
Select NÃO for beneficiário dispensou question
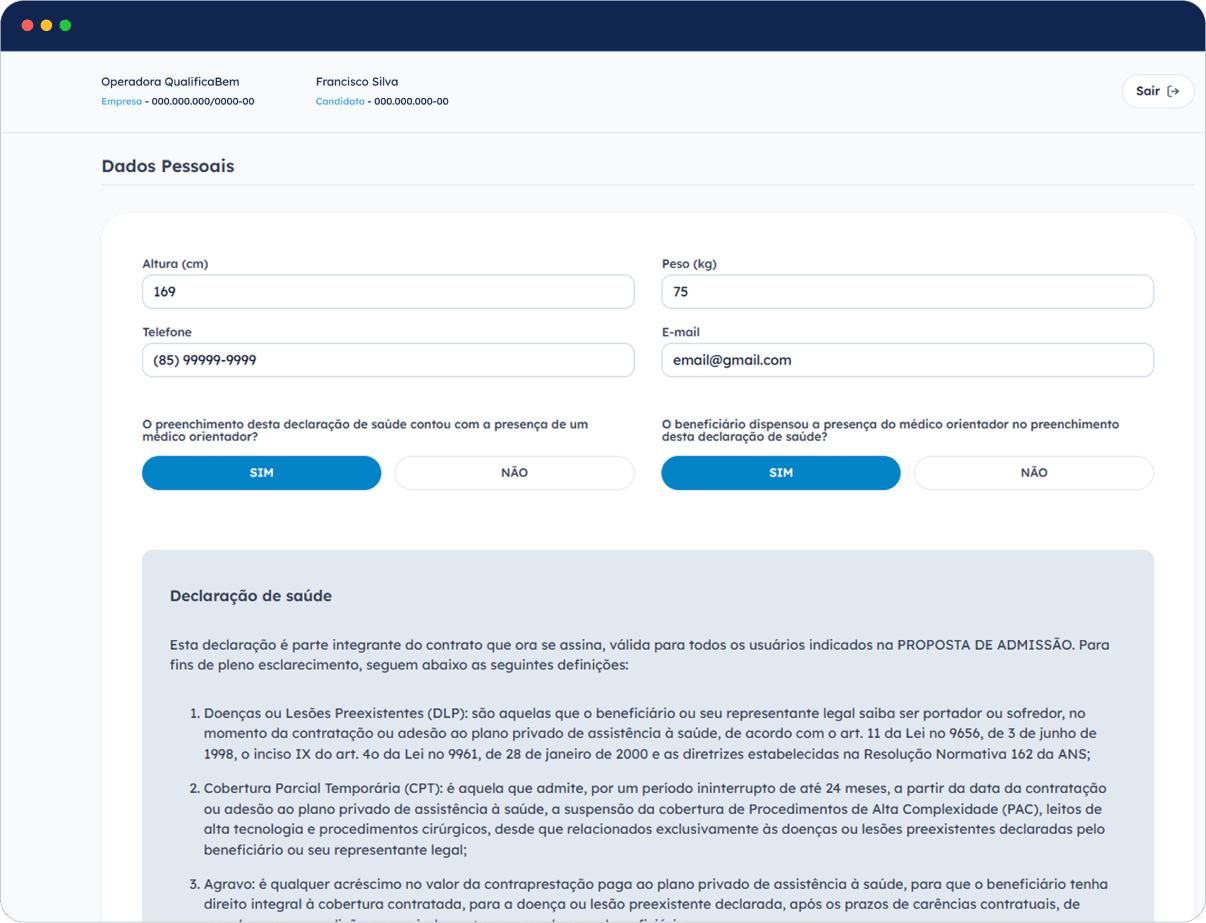(x=1033, y=473)
